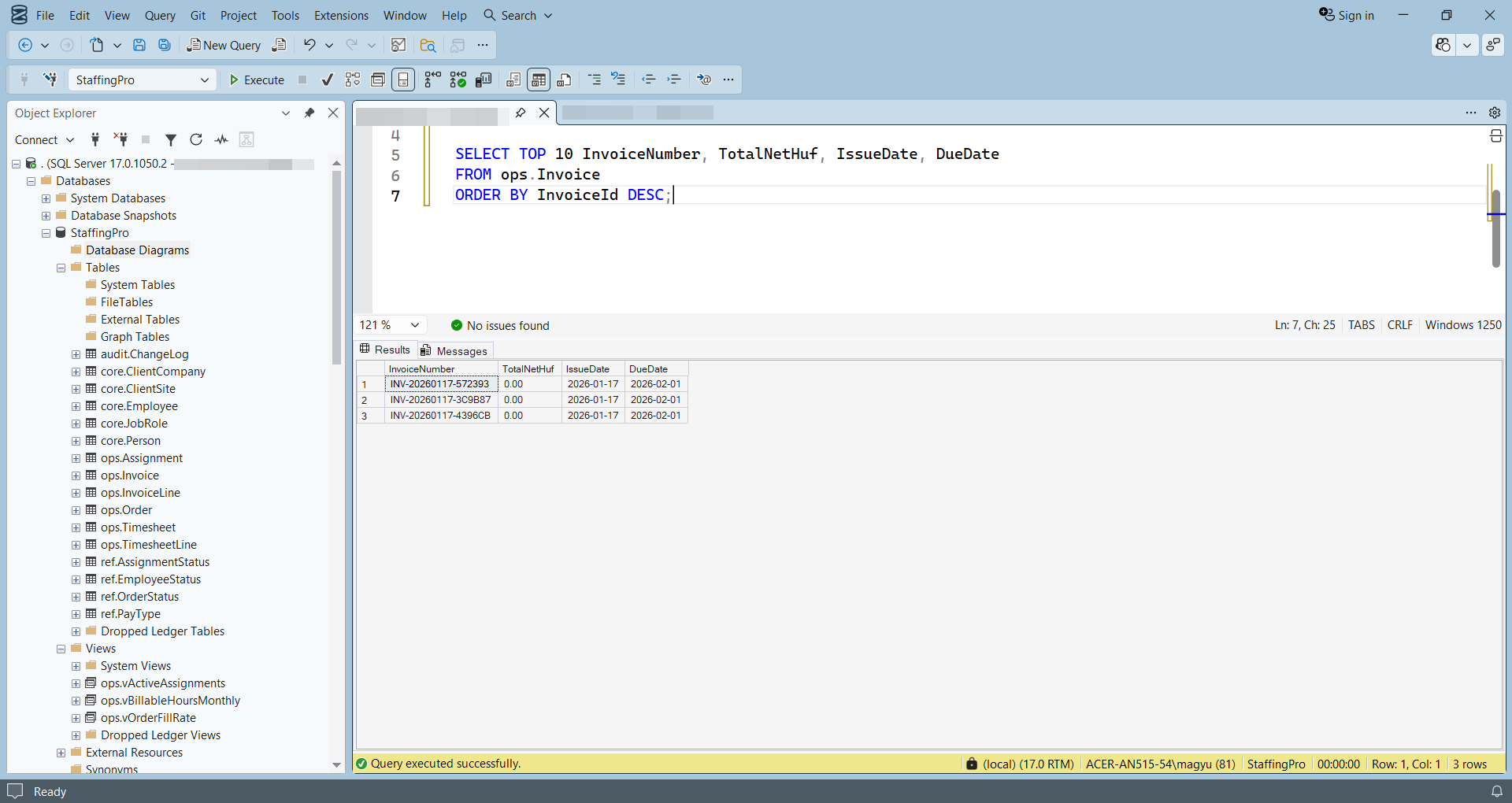The height and width of the screenshot is (803, 1512).
Task: Toggle IntelliSense Enabled button
Action: [403, 80]
